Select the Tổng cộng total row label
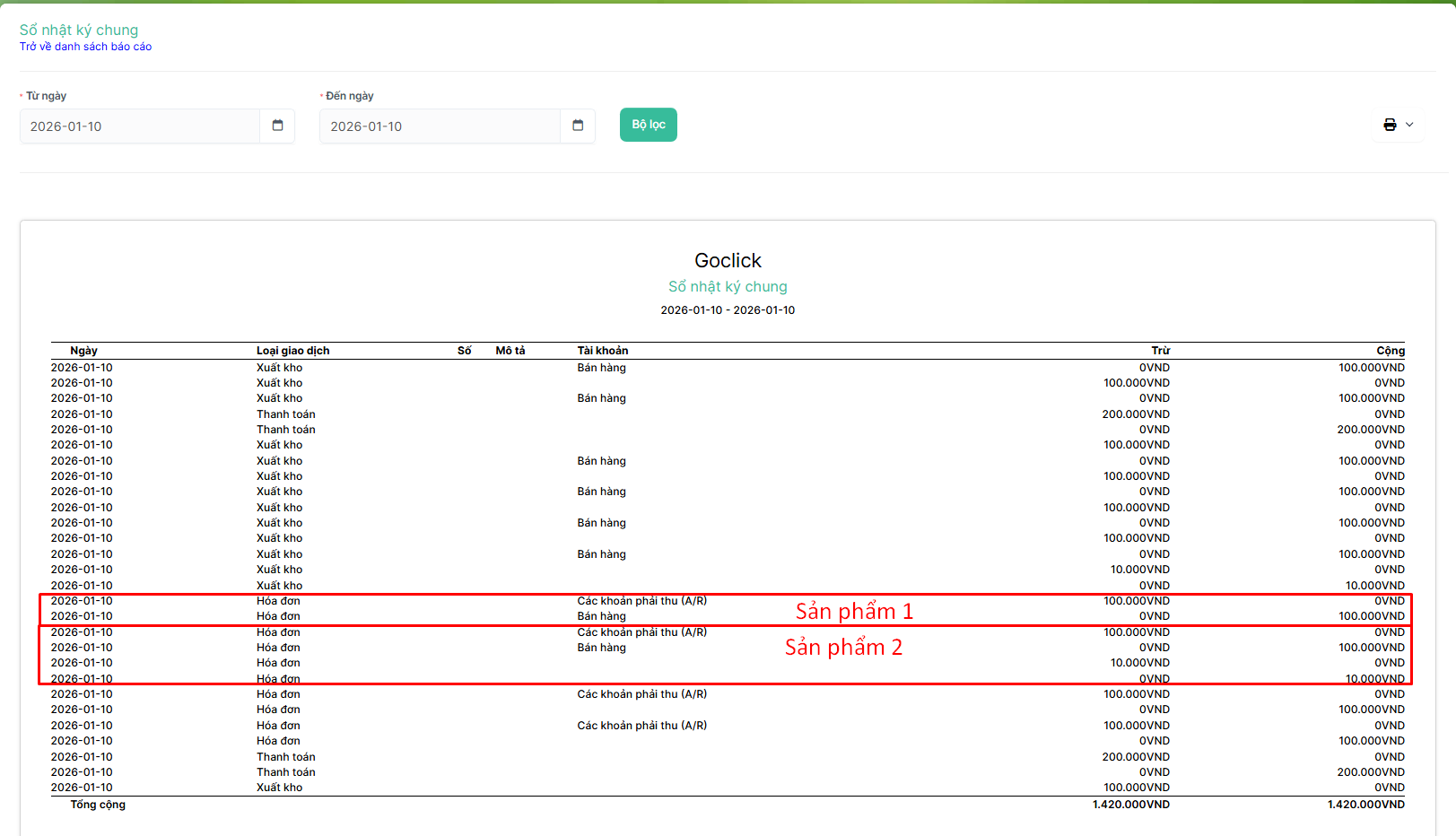The height and width of the screenshot is (836, 1456). pyautogui.click(x=98, y=805)
